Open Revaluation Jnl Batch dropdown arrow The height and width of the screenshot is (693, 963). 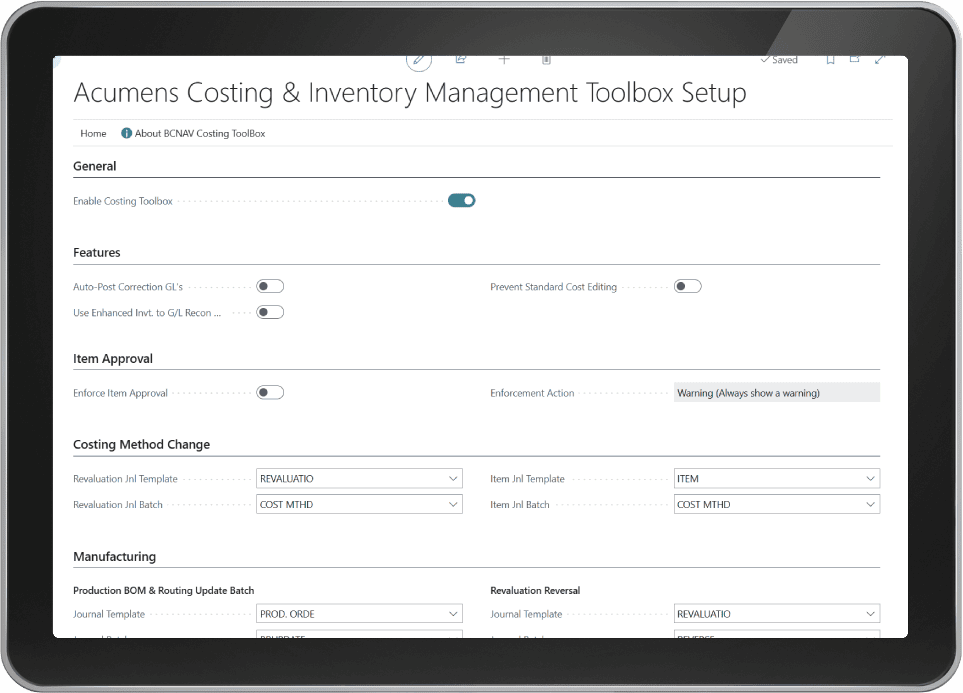point(453,504)
